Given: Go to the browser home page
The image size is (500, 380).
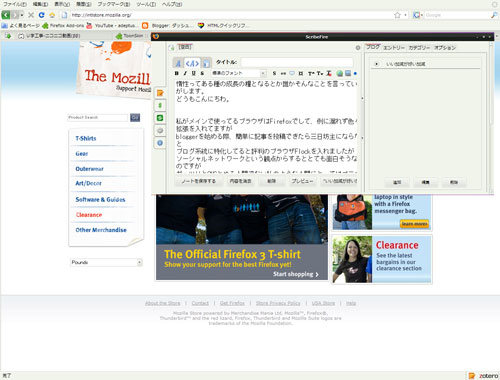Looking at the screenshot, I should [x=52, y=15].
